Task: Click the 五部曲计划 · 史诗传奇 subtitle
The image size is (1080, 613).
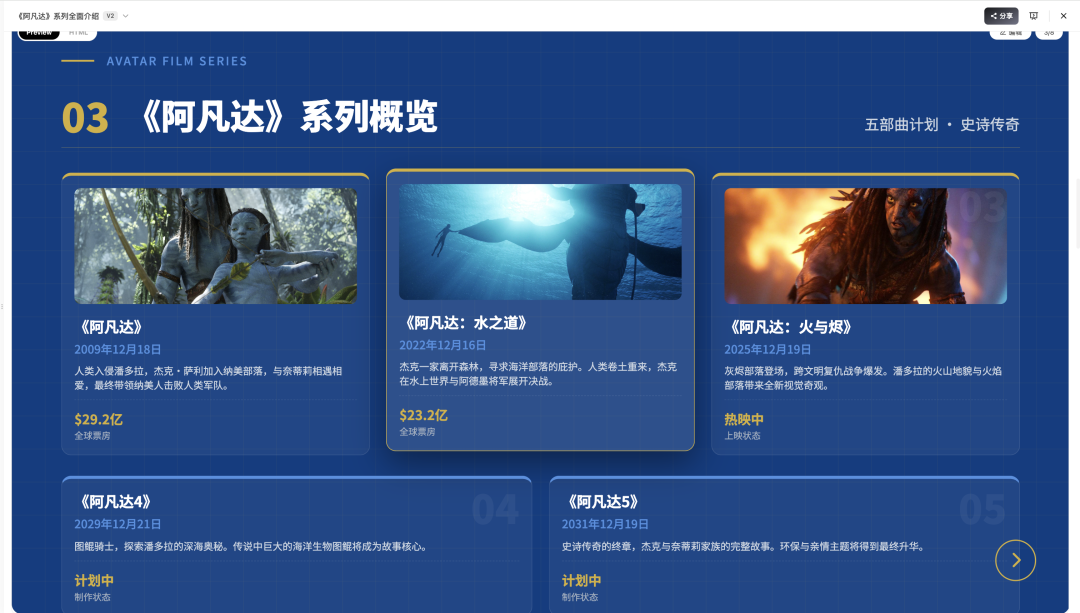Action: 942,125
